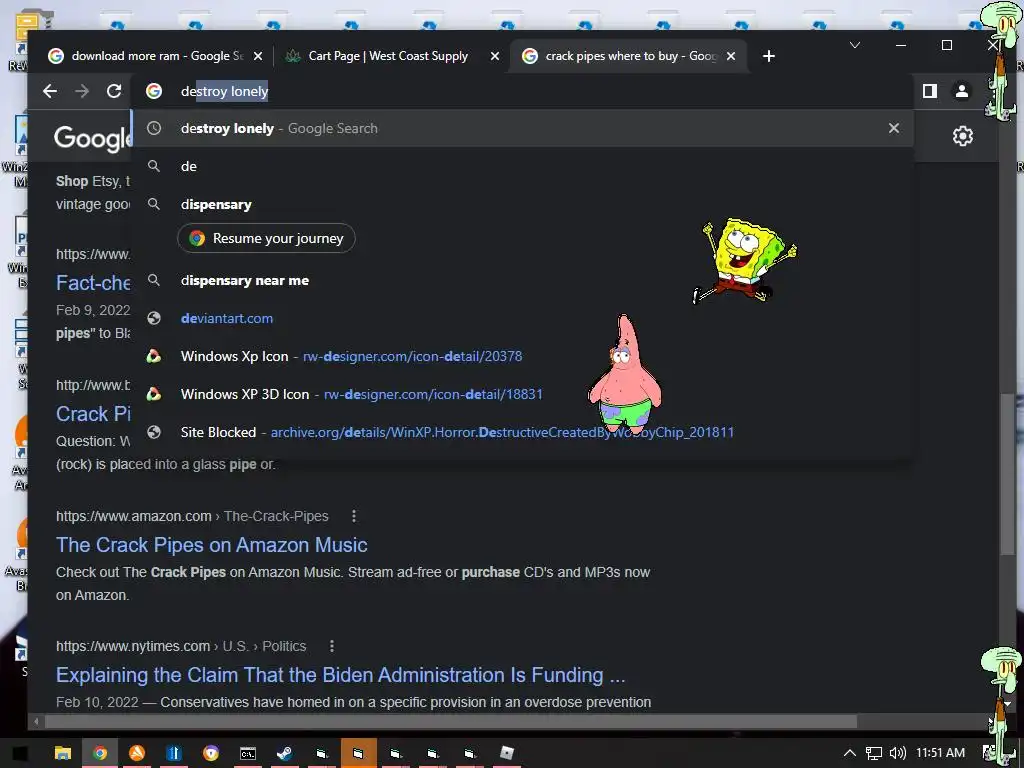
Task: Open the network icon in the system tray
Action: [873, 753]
